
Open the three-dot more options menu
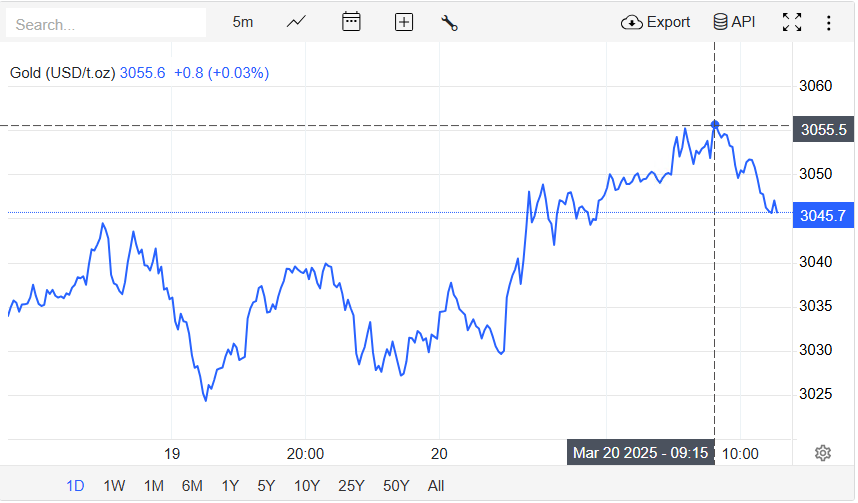coord(828,22)
